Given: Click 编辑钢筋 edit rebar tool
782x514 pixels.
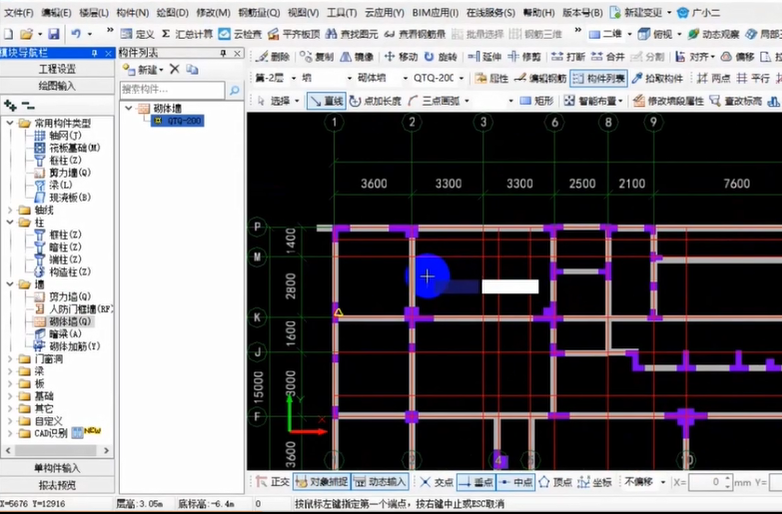Looking at the screenshot, I should coord(540,78).
